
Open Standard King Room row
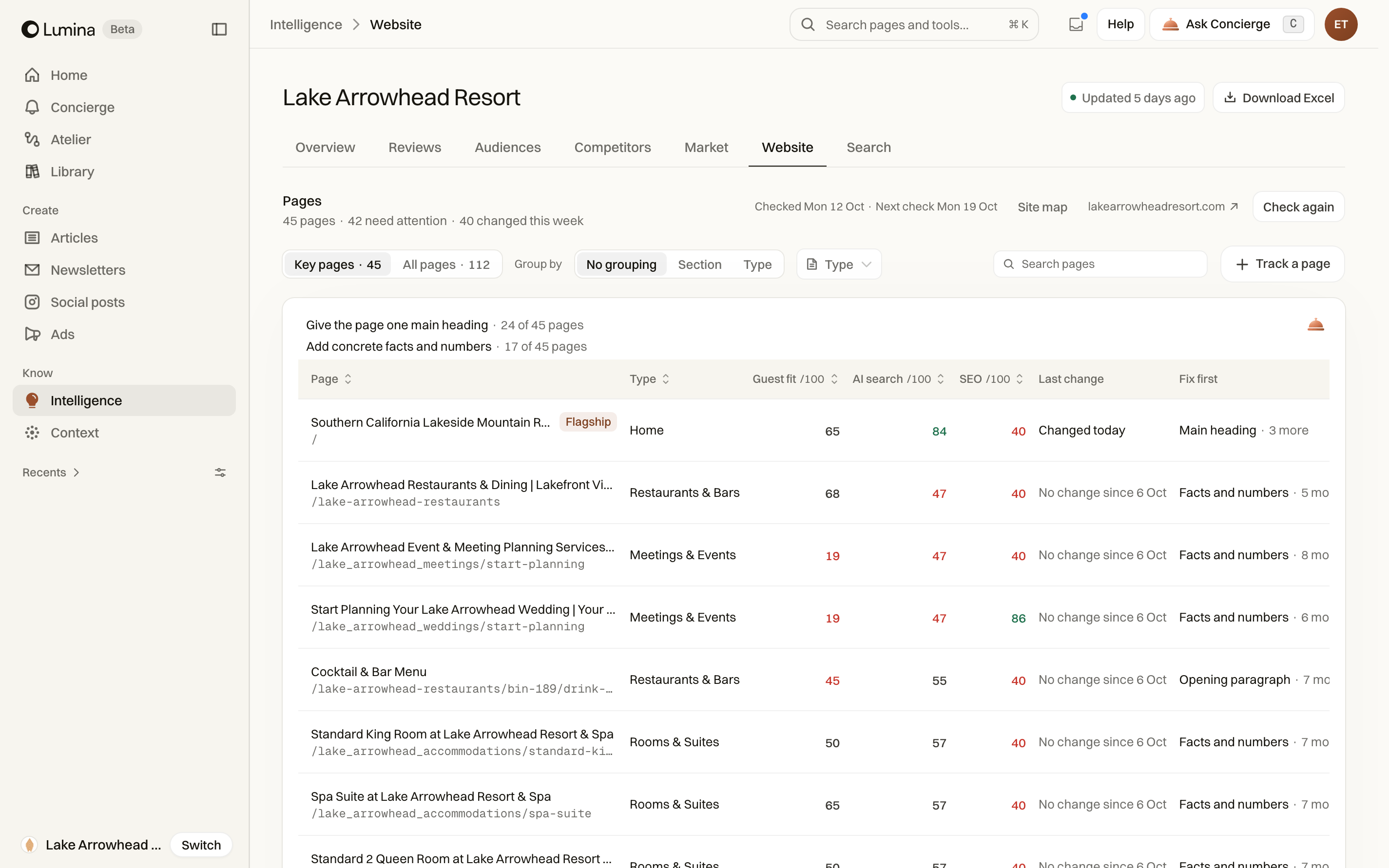pos(813,742)
